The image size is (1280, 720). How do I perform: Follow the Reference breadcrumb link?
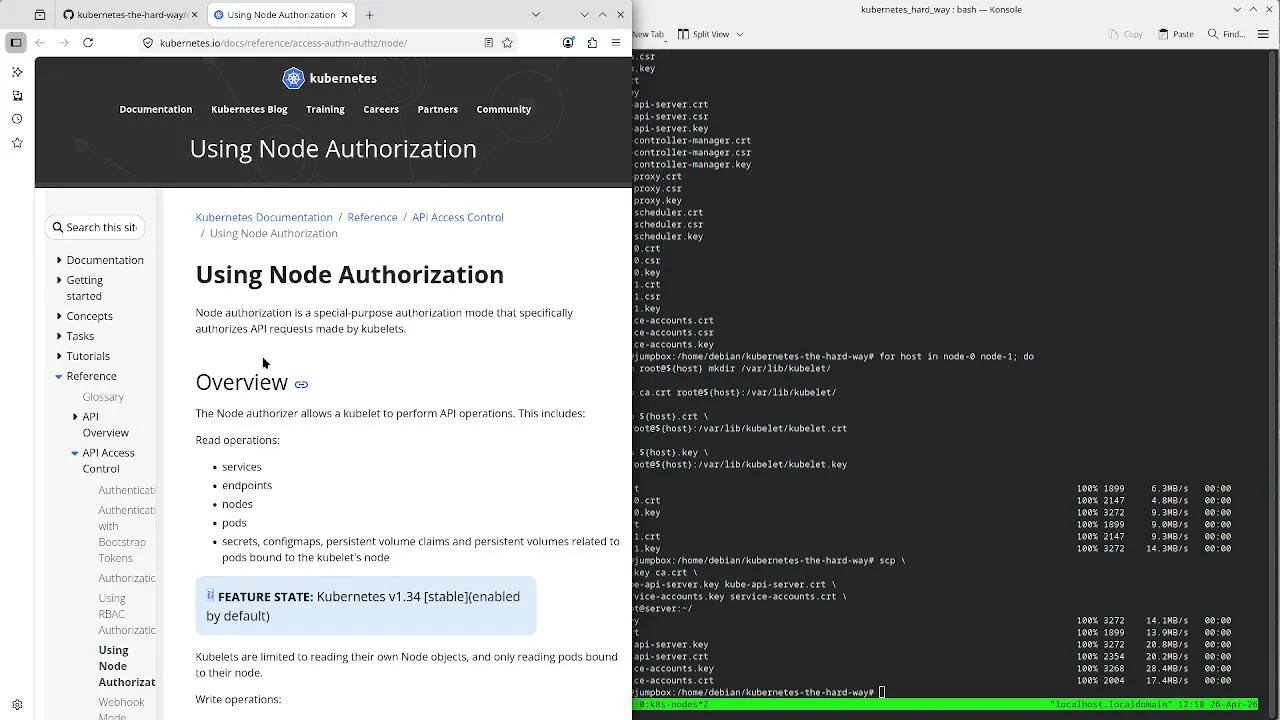(372, 217)
